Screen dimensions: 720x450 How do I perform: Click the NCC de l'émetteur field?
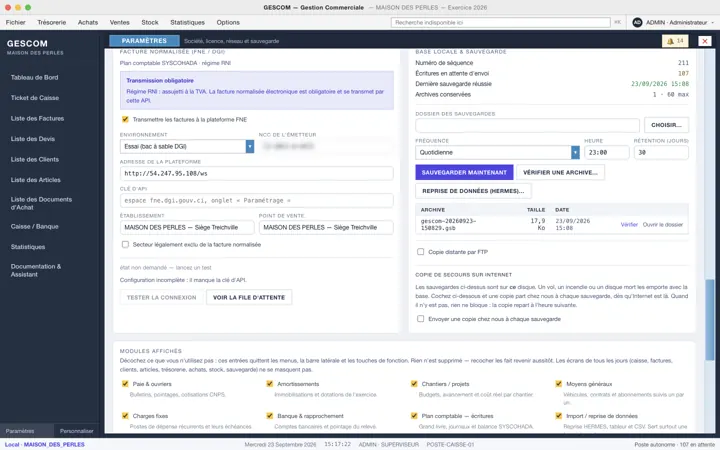(x=326, y=146)
